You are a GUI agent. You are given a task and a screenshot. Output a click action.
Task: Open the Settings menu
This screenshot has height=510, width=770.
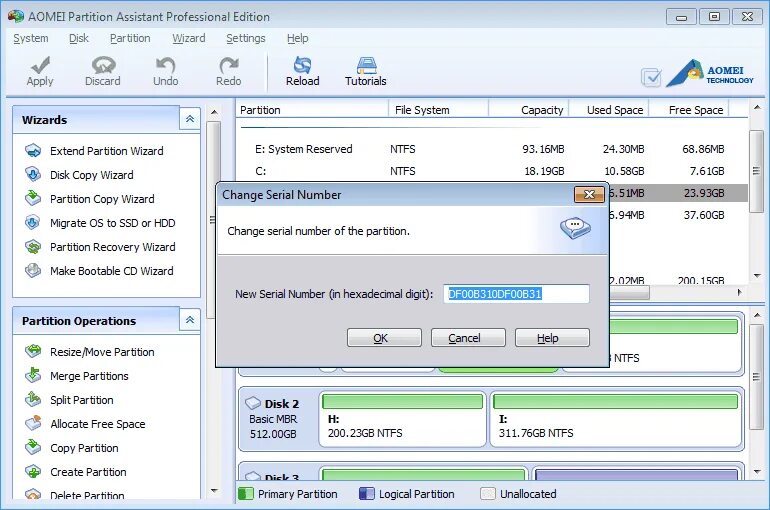246,38
